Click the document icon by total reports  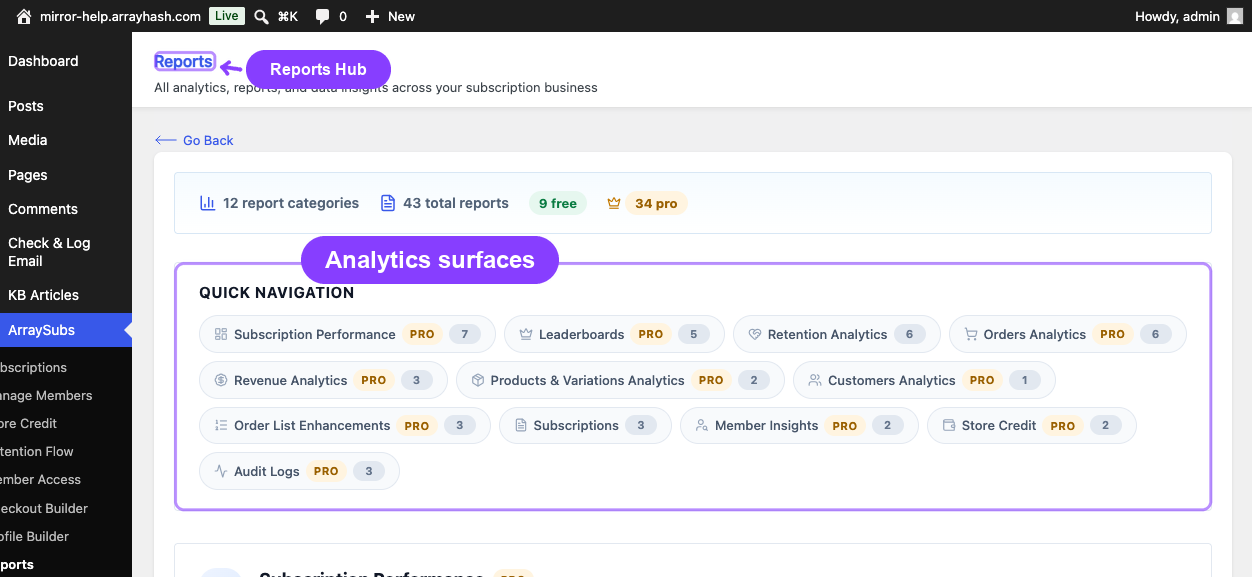pos(388,203)
